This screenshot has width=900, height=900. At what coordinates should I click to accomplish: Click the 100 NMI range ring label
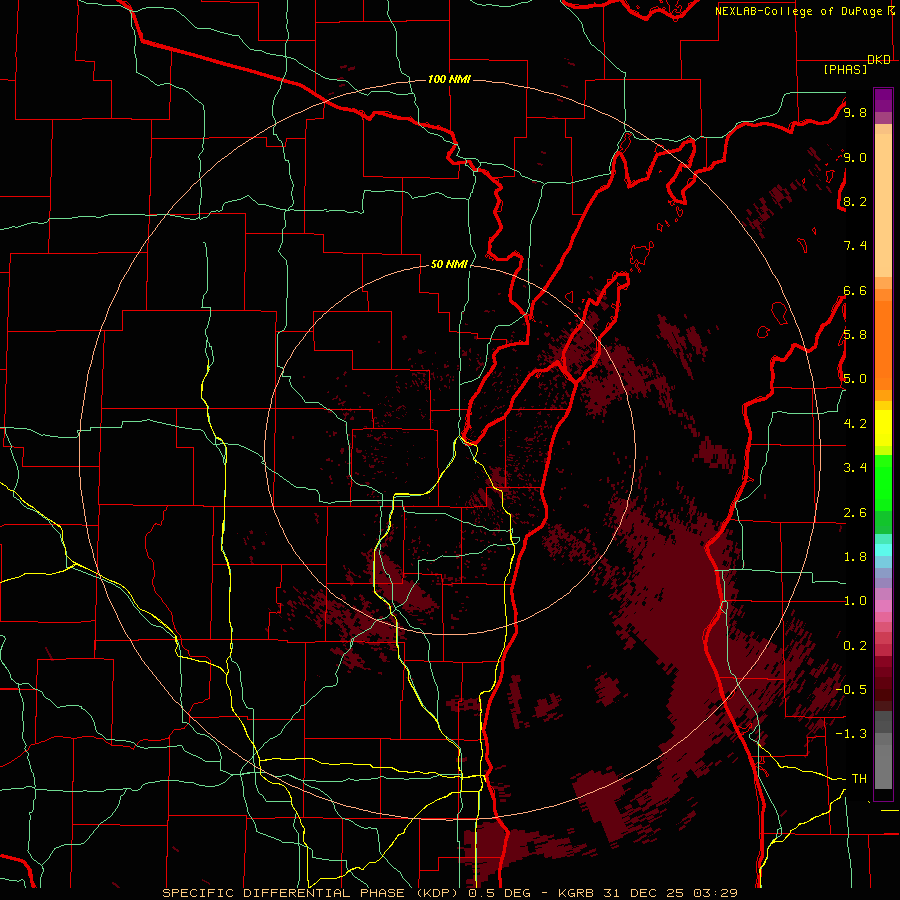point(449,79)
